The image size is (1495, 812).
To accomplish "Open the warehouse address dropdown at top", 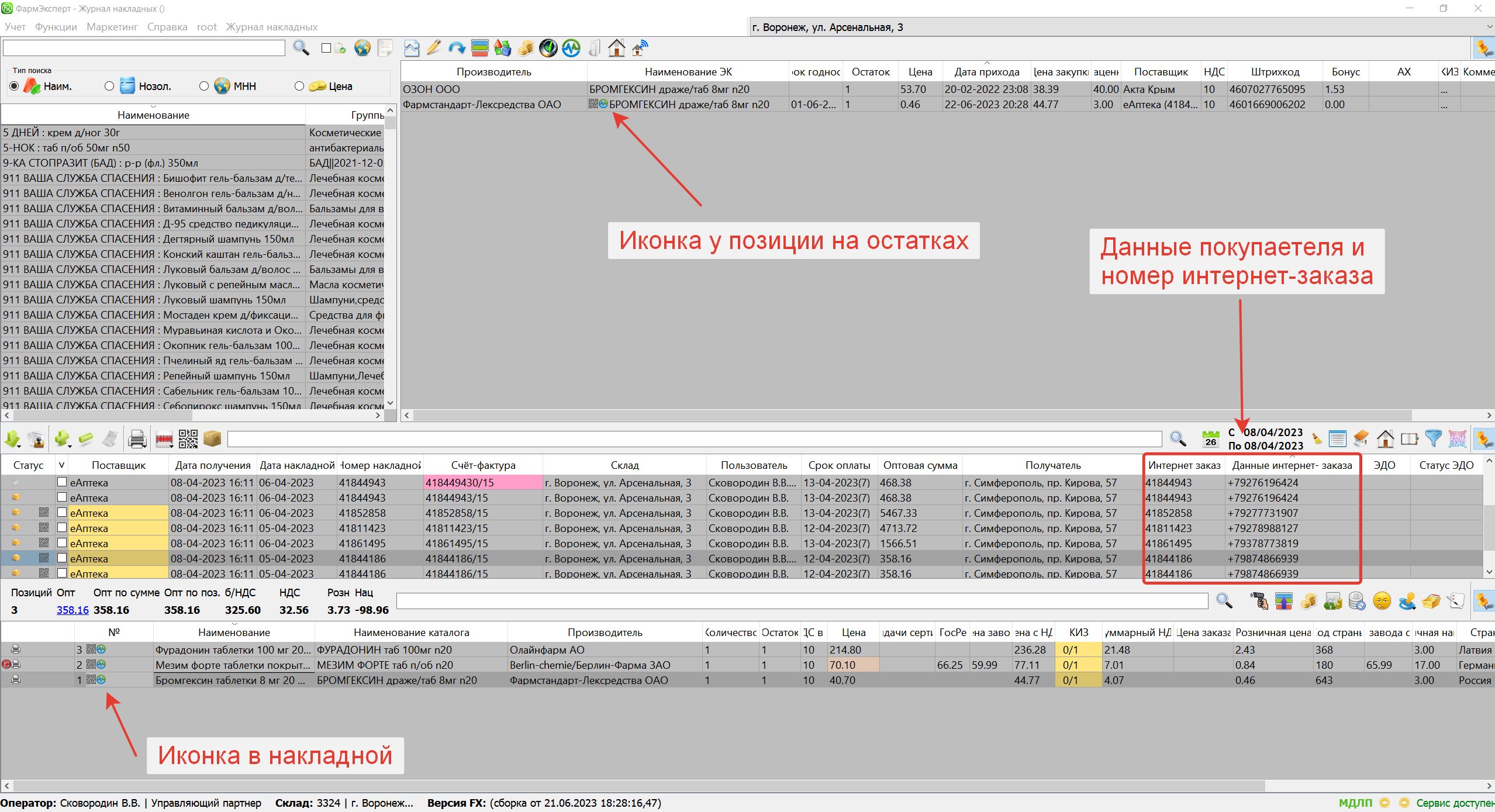I will click(x=1488, y=27).
